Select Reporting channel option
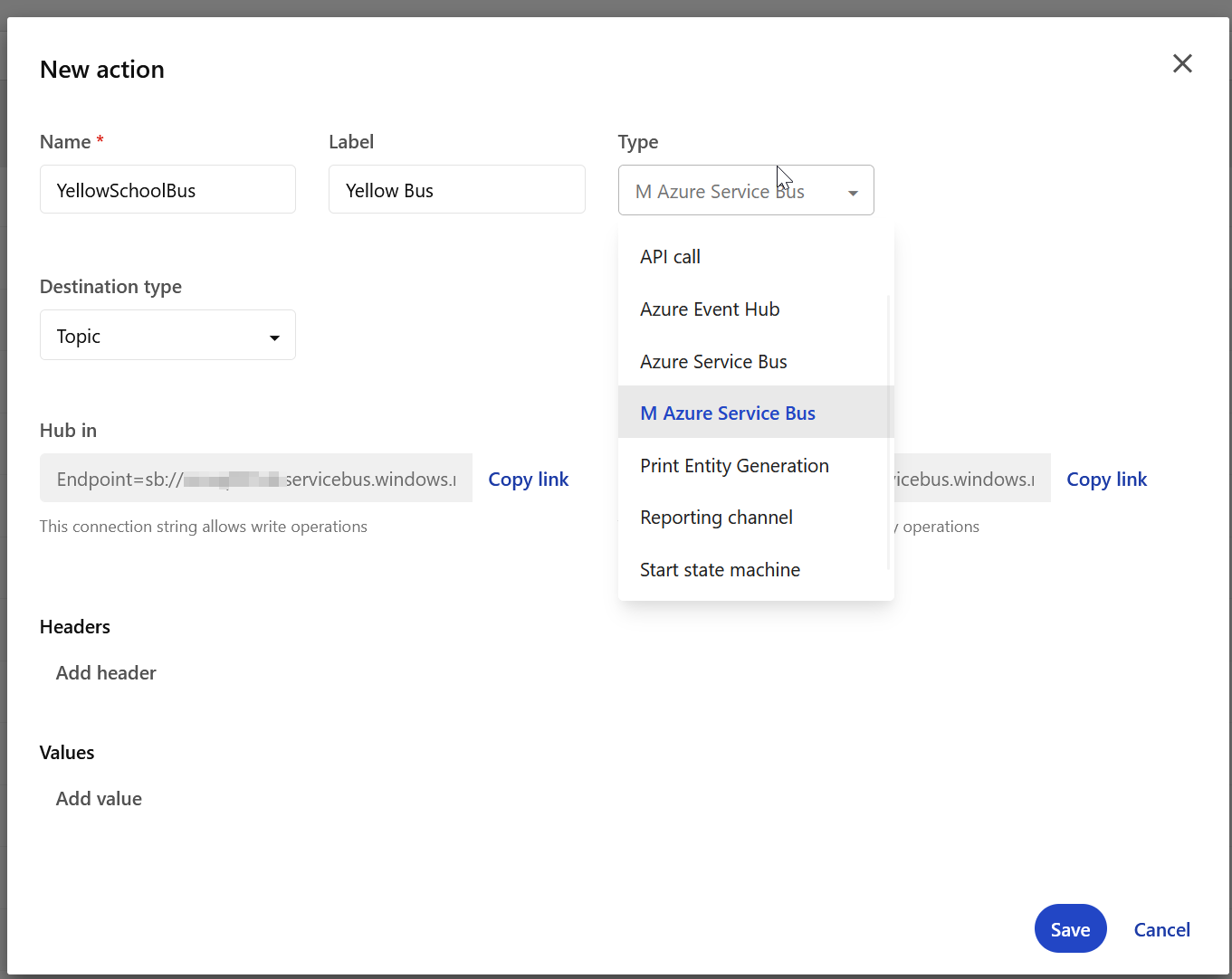The height and width of the screenshot is (979, 1232). coord(716,518)
